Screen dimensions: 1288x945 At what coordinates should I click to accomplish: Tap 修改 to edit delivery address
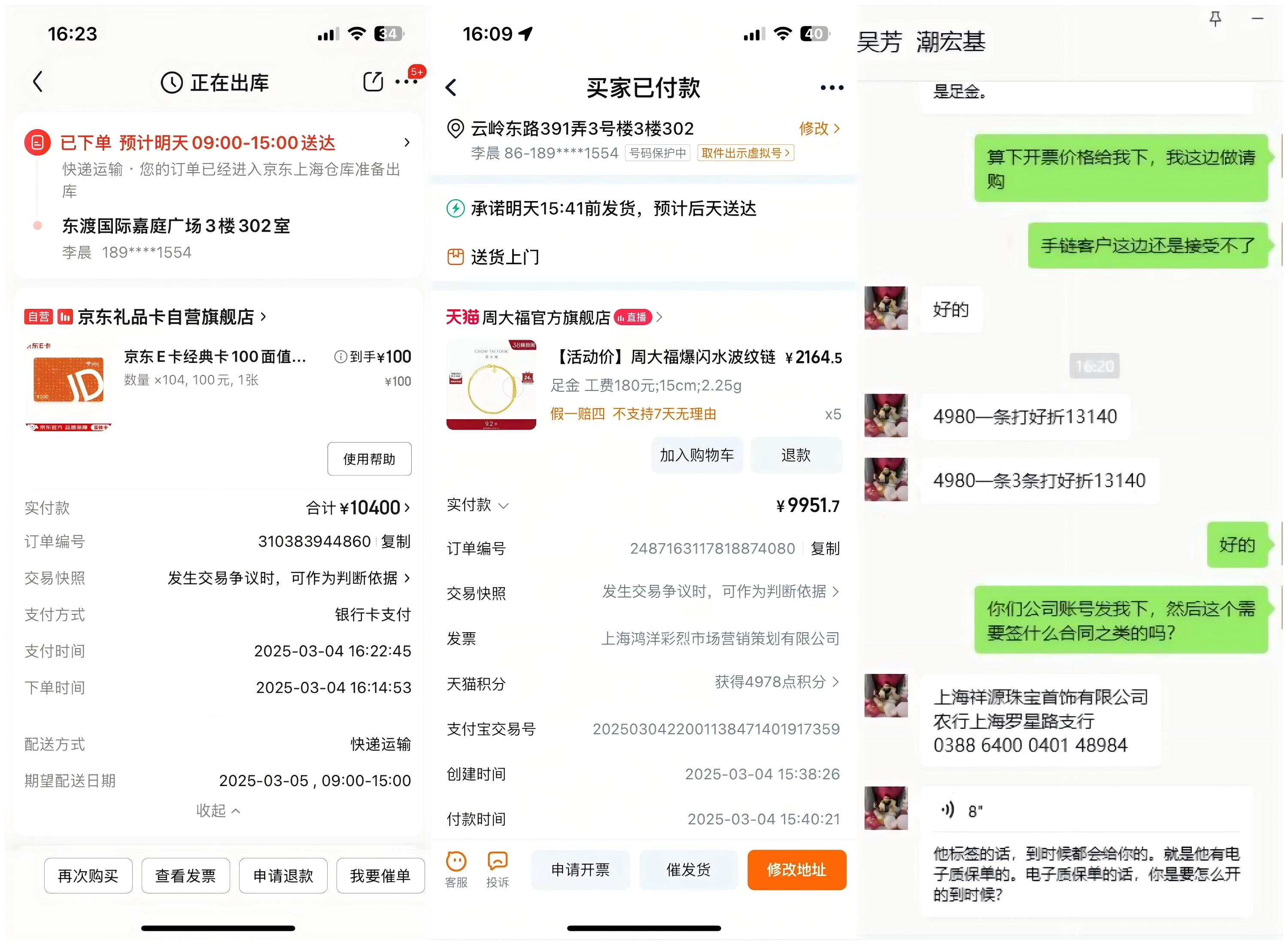click(x=819, y=129)
